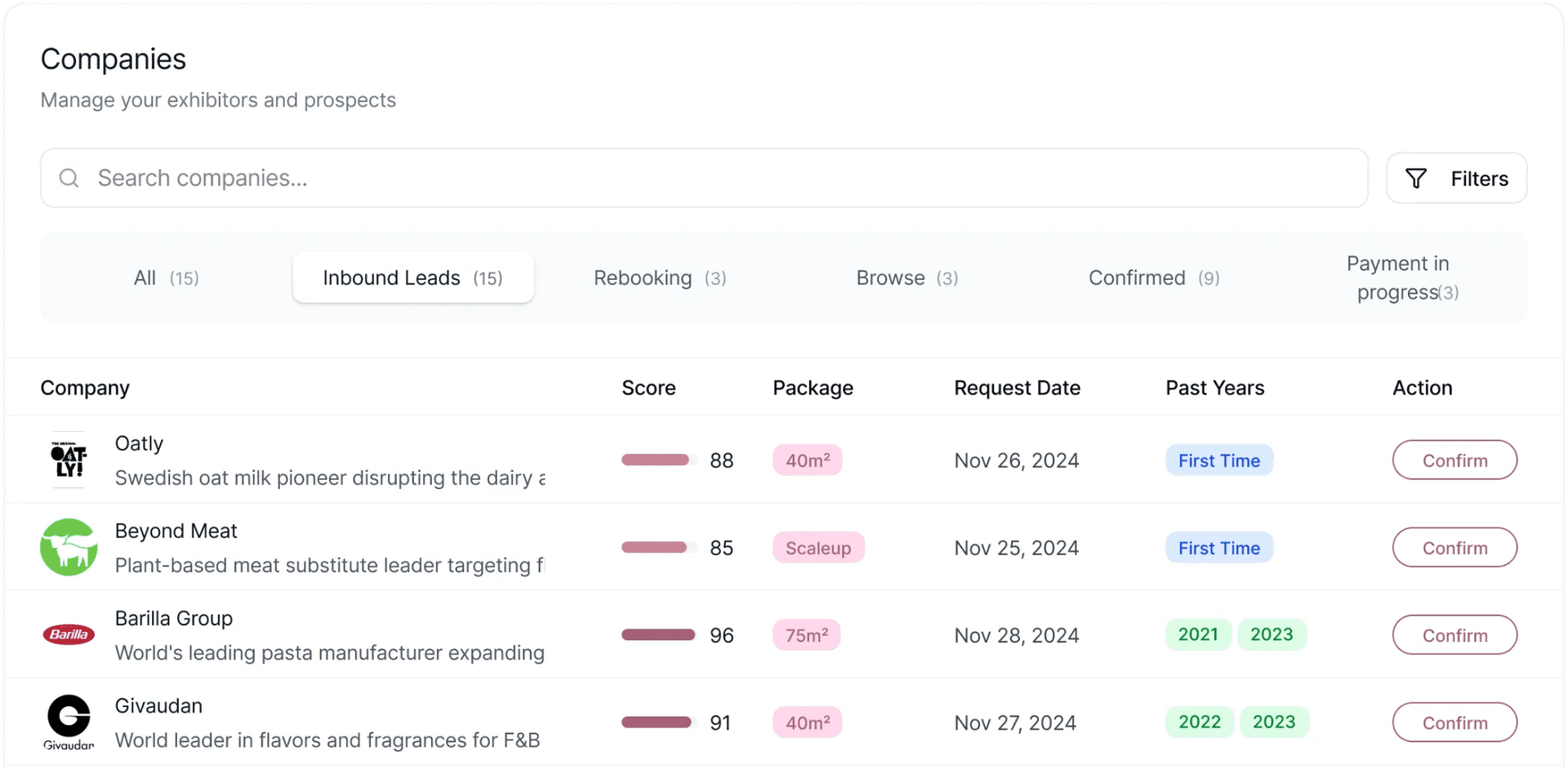Click the search magnifier icon
Viewport: 1568px width, 769px height.
point(69,178)
